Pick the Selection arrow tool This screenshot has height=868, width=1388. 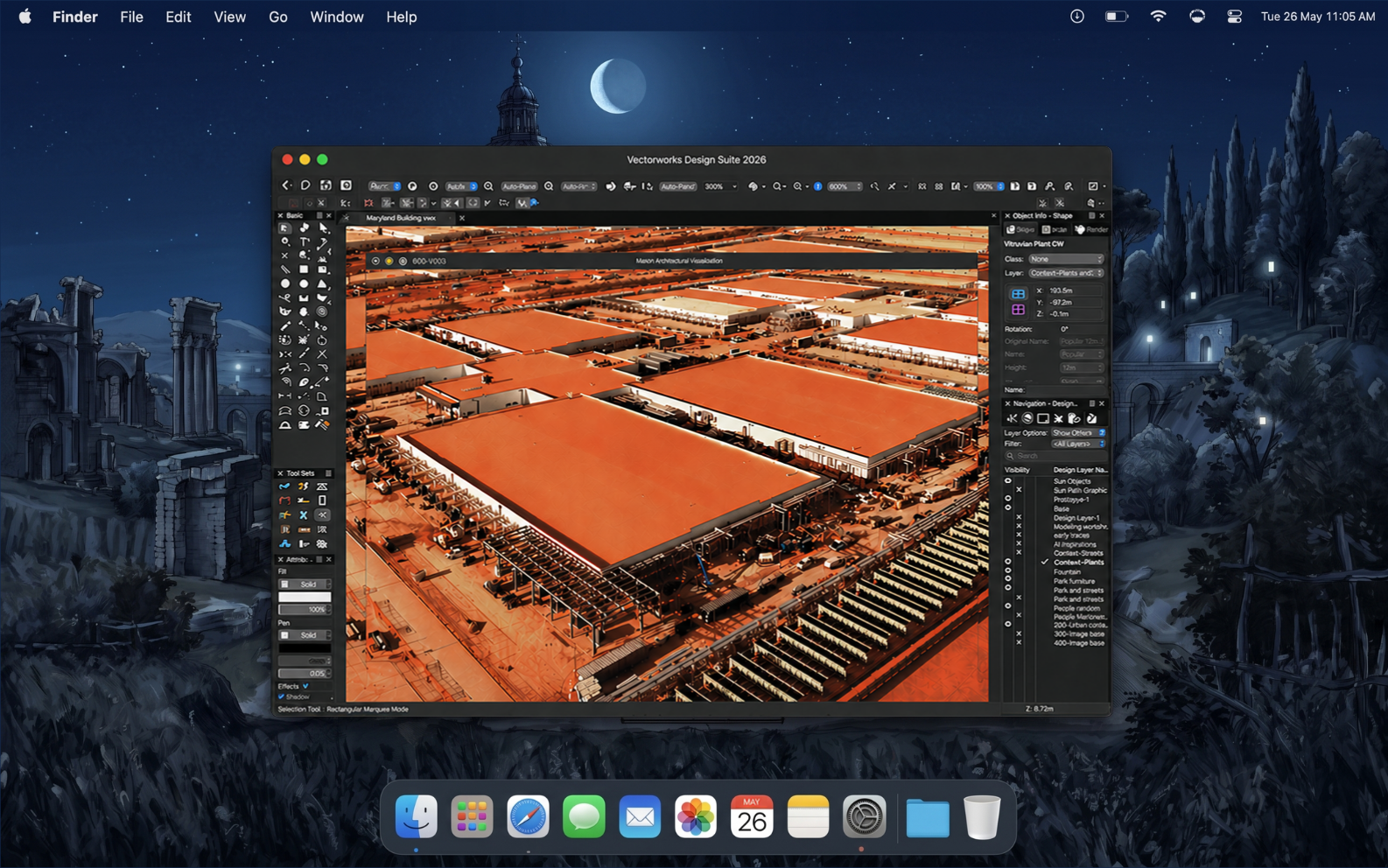(285, 227)
